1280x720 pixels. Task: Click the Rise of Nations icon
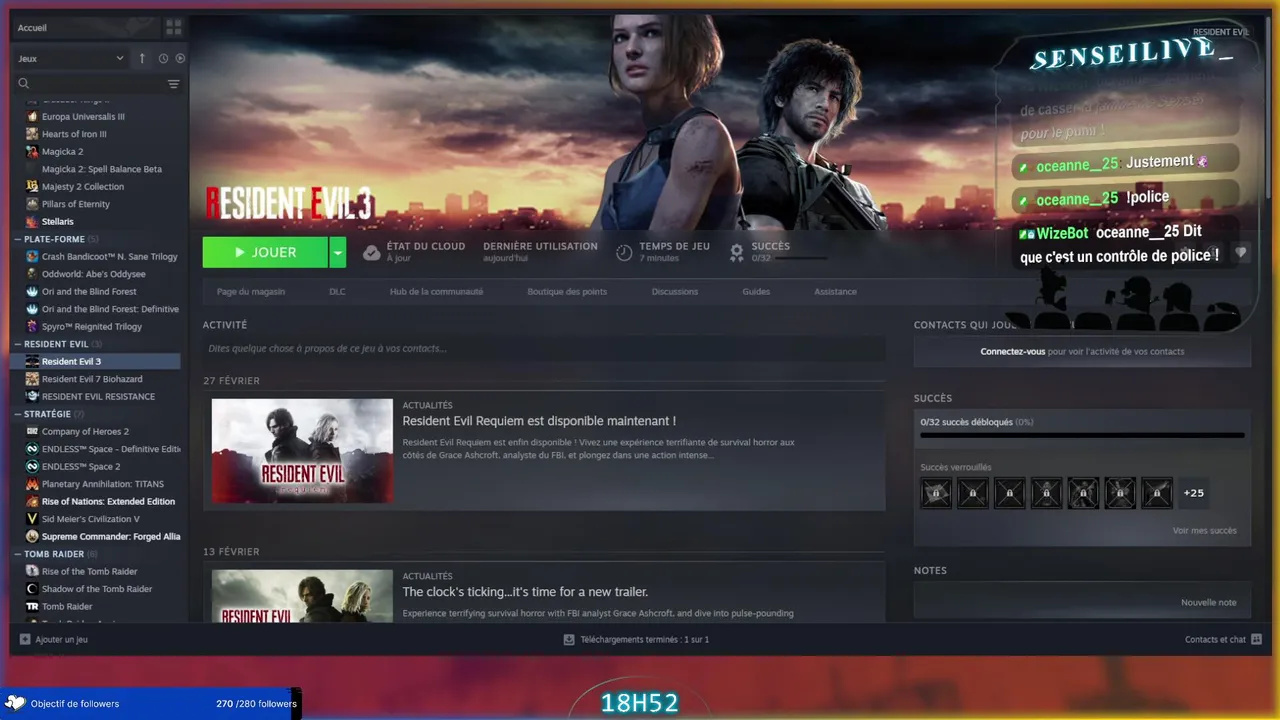click(x=33, y=501)
